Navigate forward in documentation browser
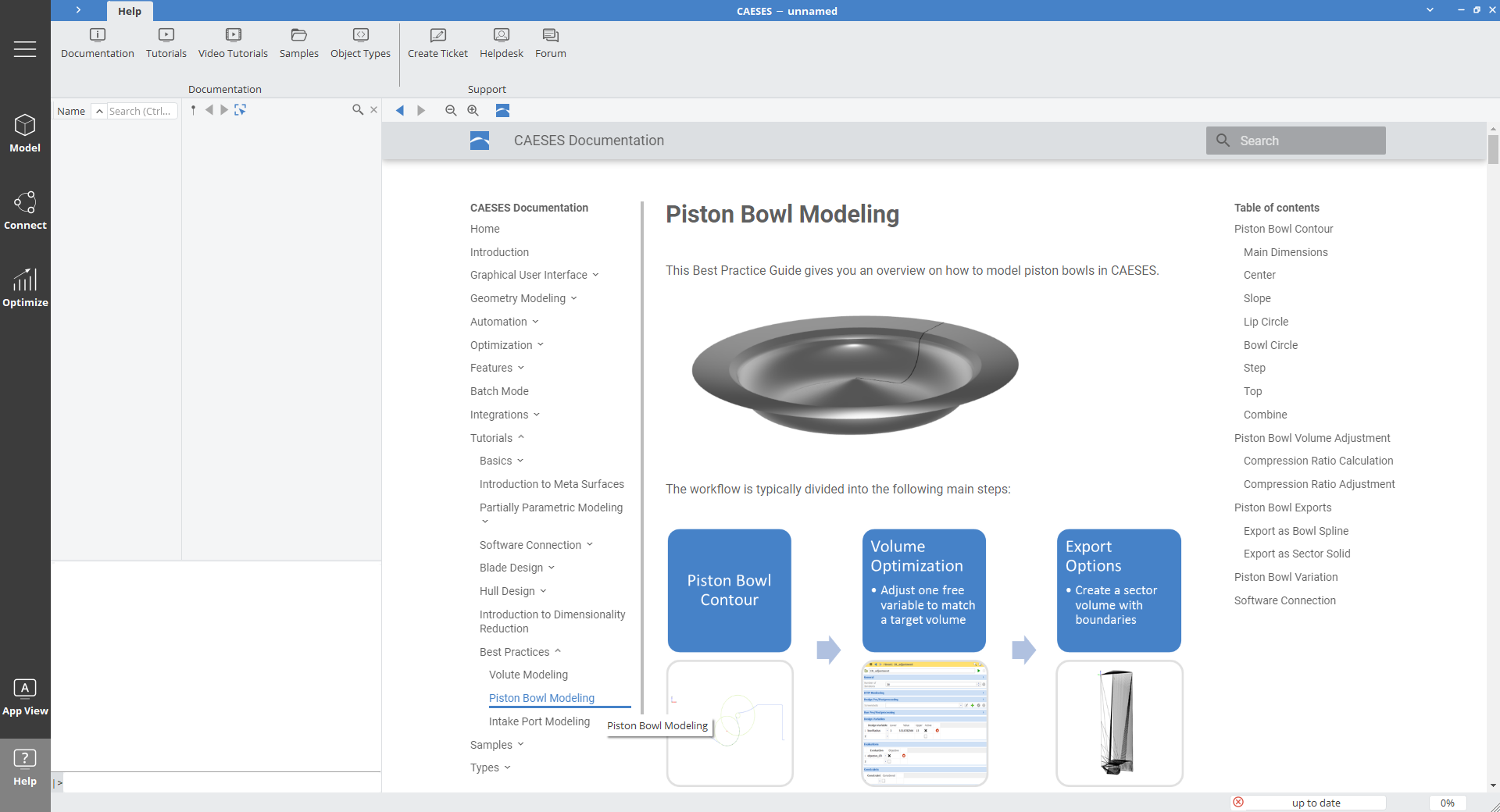The height and width of the screenshot is (812, 1500). point(421,110)
